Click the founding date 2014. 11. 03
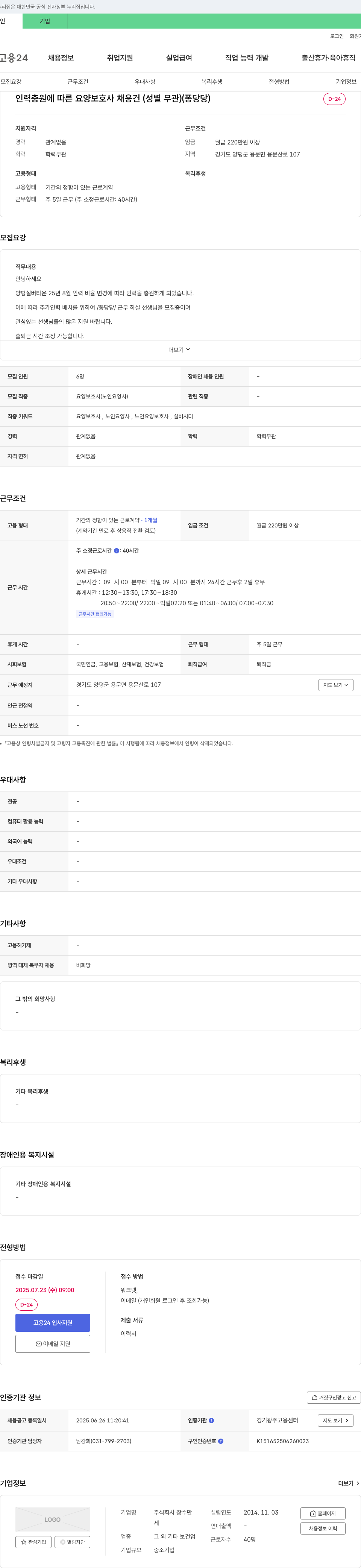Image resolution: width=361 pixels, height=1568 pixels. coord(261,1512)
